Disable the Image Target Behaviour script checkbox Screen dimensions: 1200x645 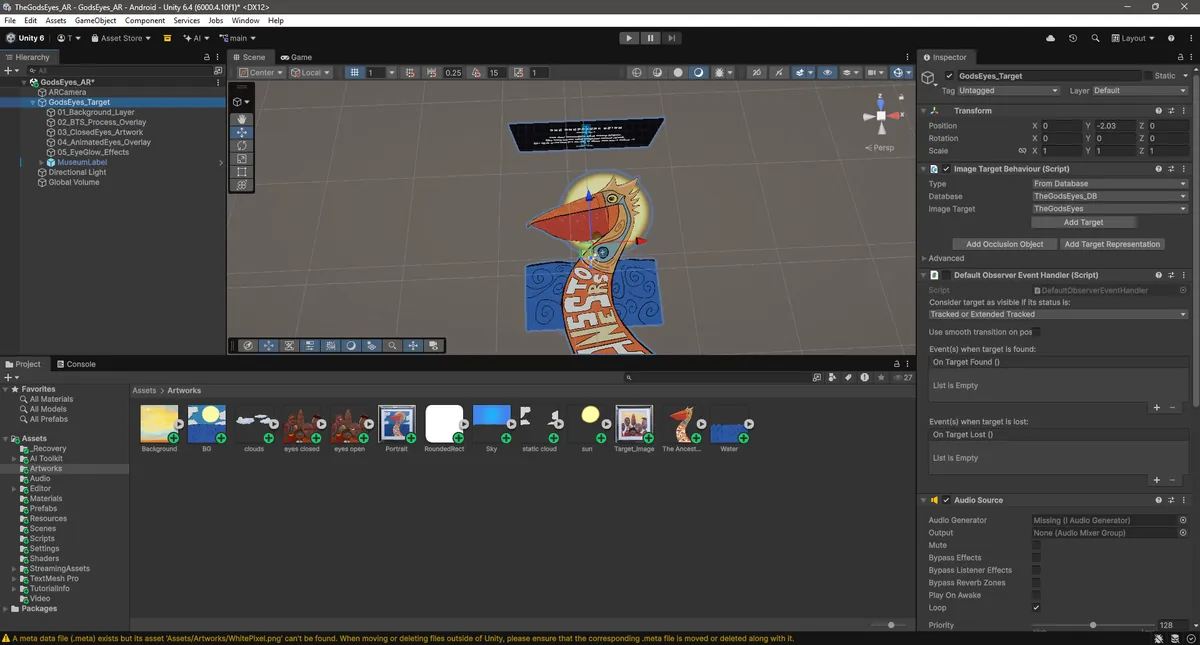tap(946, 169)
